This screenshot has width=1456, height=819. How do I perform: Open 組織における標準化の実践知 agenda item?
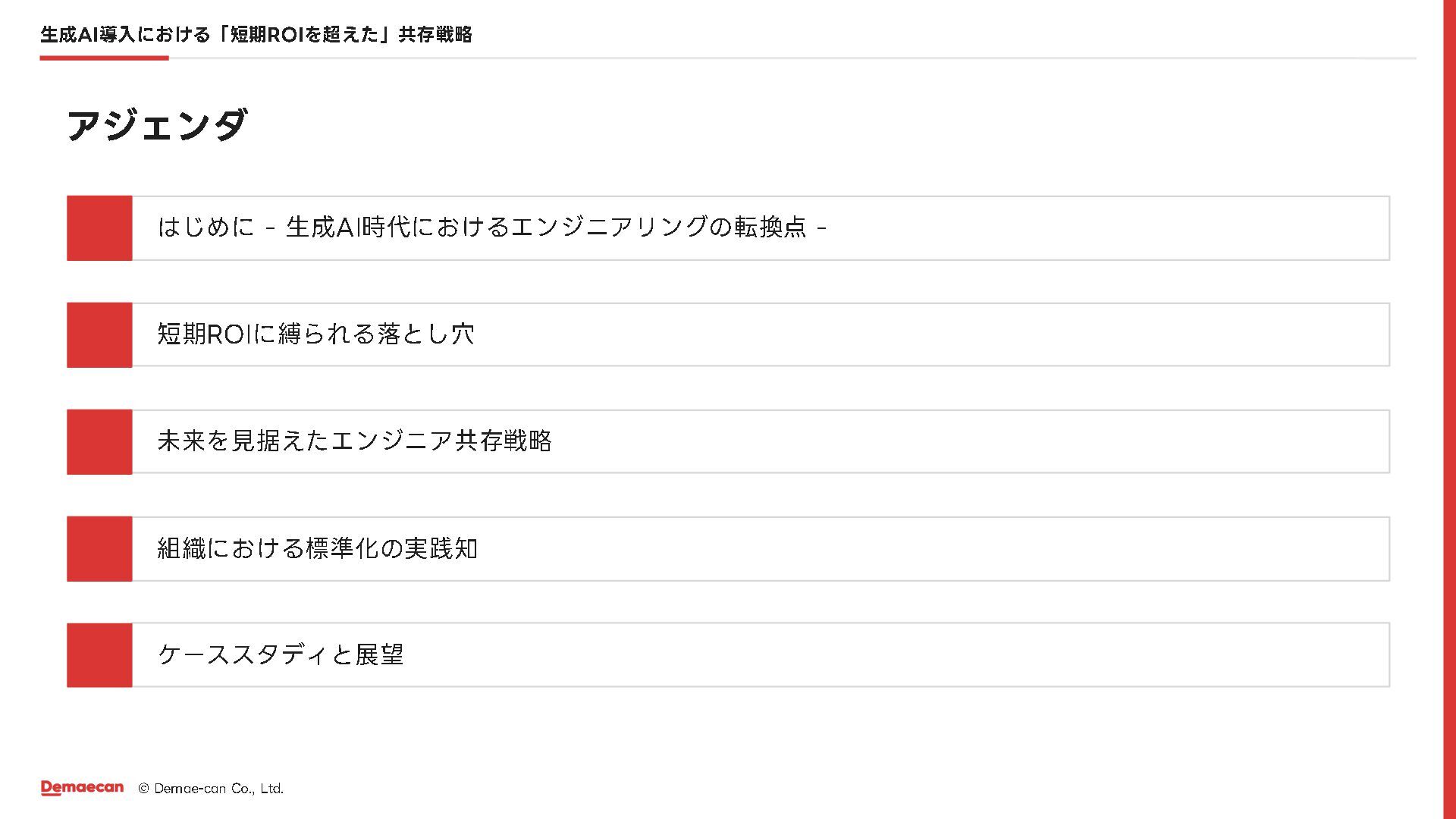tap(317, 548)
